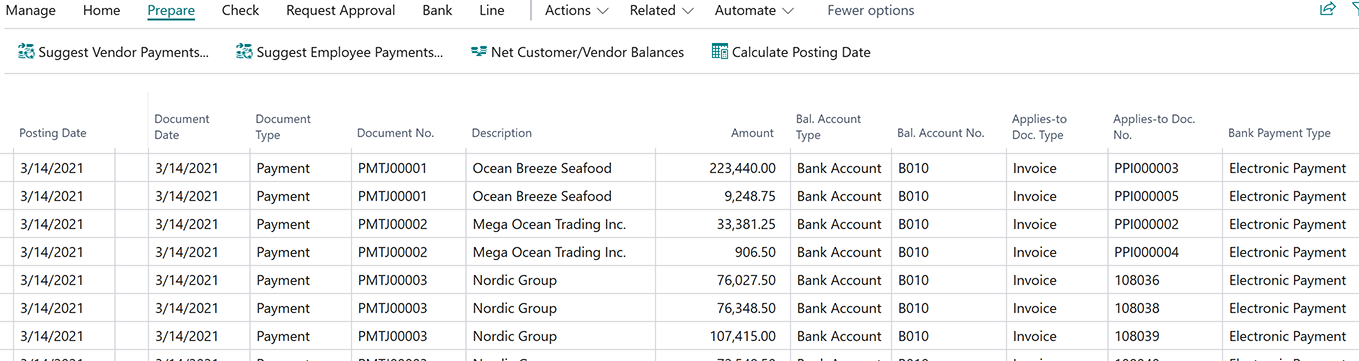Expand the Actions dropdown
The height and width of the screenshot is (361, 1359).
577,11
